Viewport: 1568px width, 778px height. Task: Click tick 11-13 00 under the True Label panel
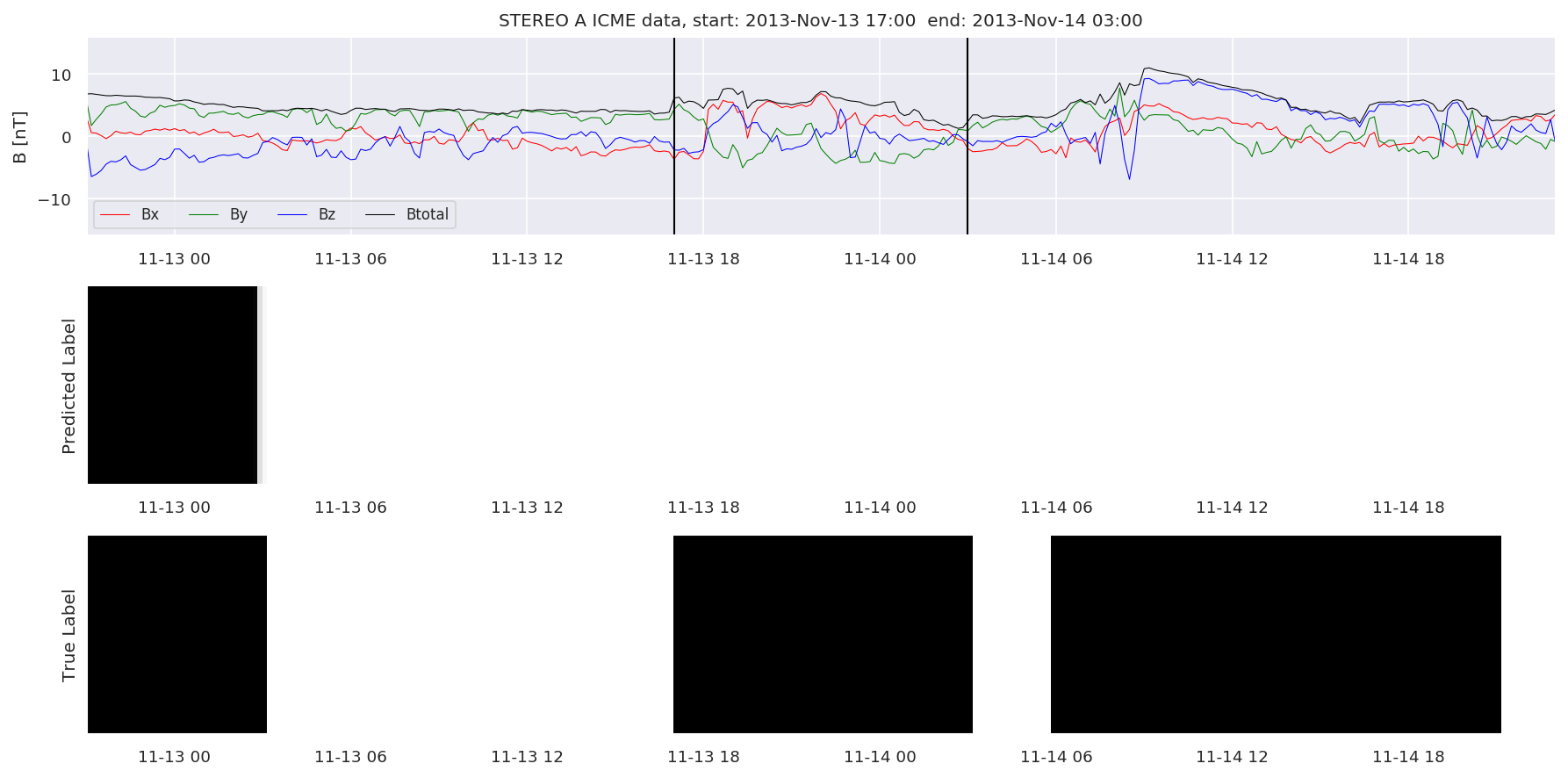[x=175, y=757]
